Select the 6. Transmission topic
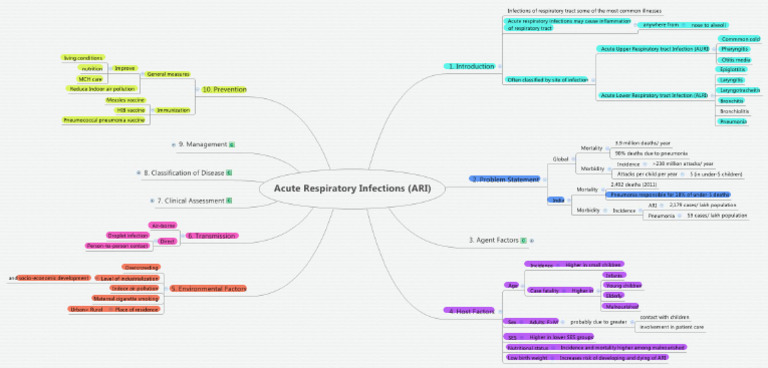Viewport: 768px width, 368px height. point(213,236)
